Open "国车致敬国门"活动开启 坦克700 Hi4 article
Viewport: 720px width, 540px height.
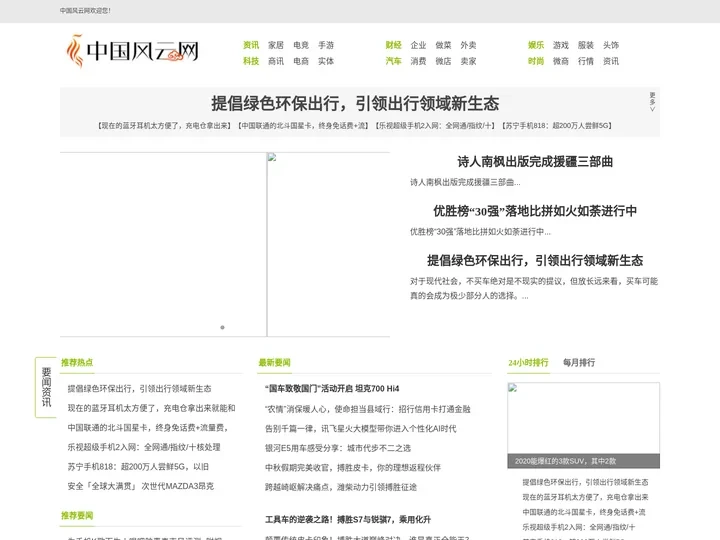(x=332, y=388)
